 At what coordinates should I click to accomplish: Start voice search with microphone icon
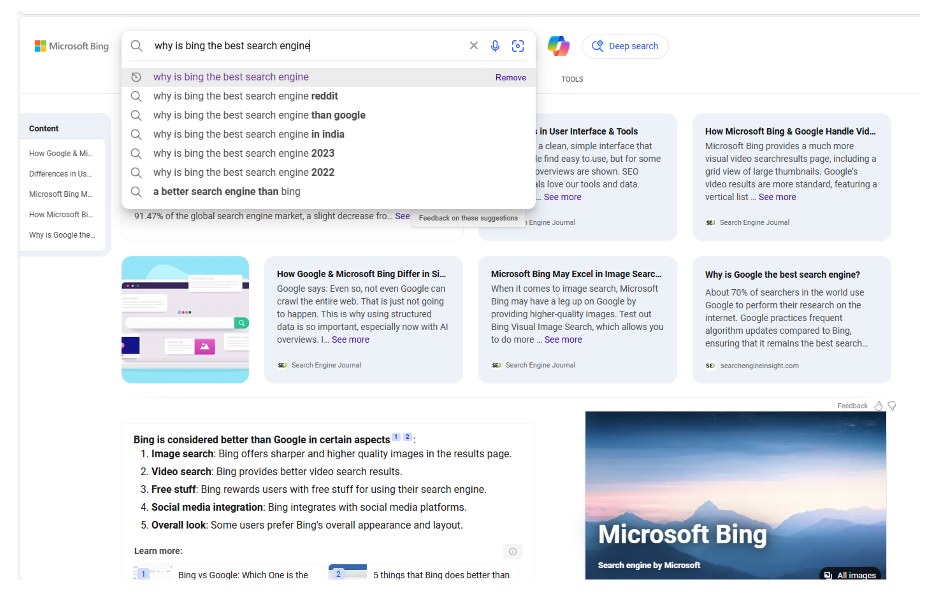(495, 46)
